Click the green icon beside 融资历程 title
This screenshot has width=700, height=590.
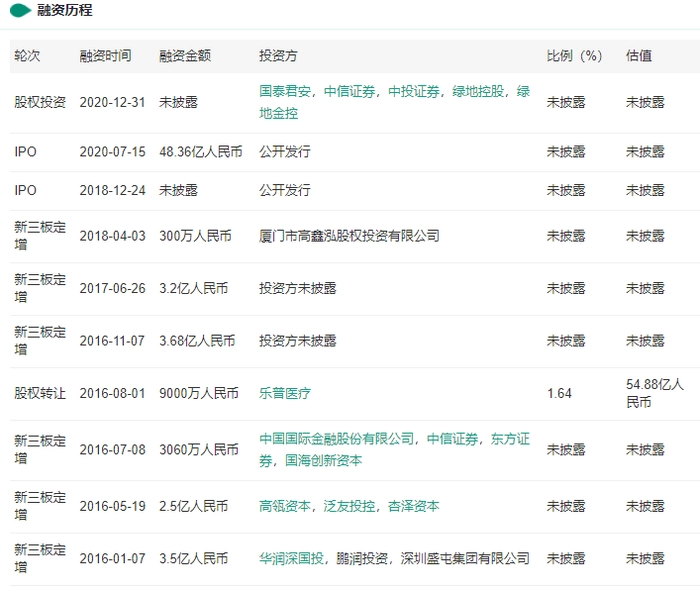click(x=19, y=11)
